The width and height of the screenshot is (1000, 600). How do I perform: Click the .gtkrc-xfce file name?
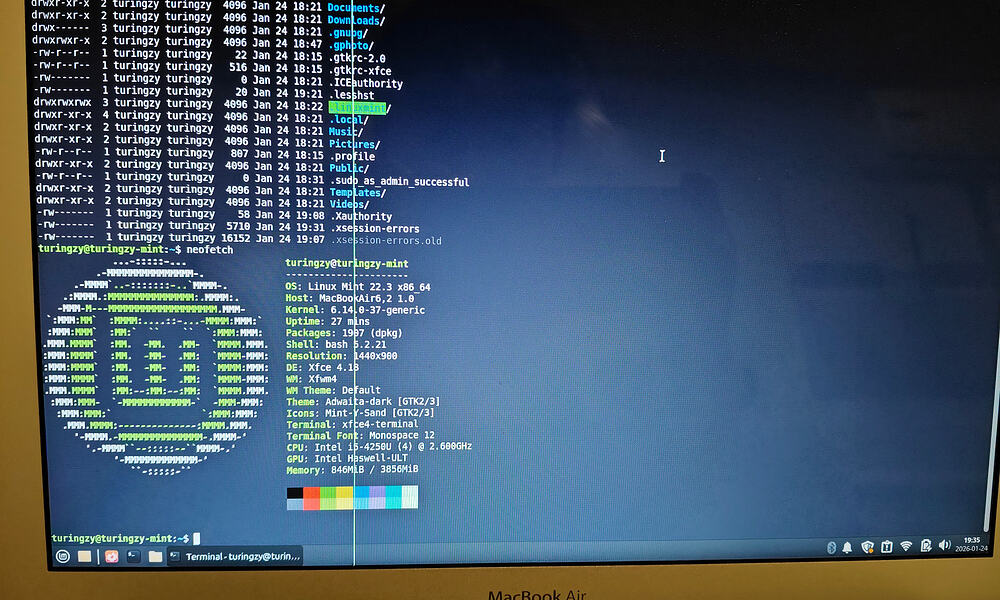[x=360, y=71]
